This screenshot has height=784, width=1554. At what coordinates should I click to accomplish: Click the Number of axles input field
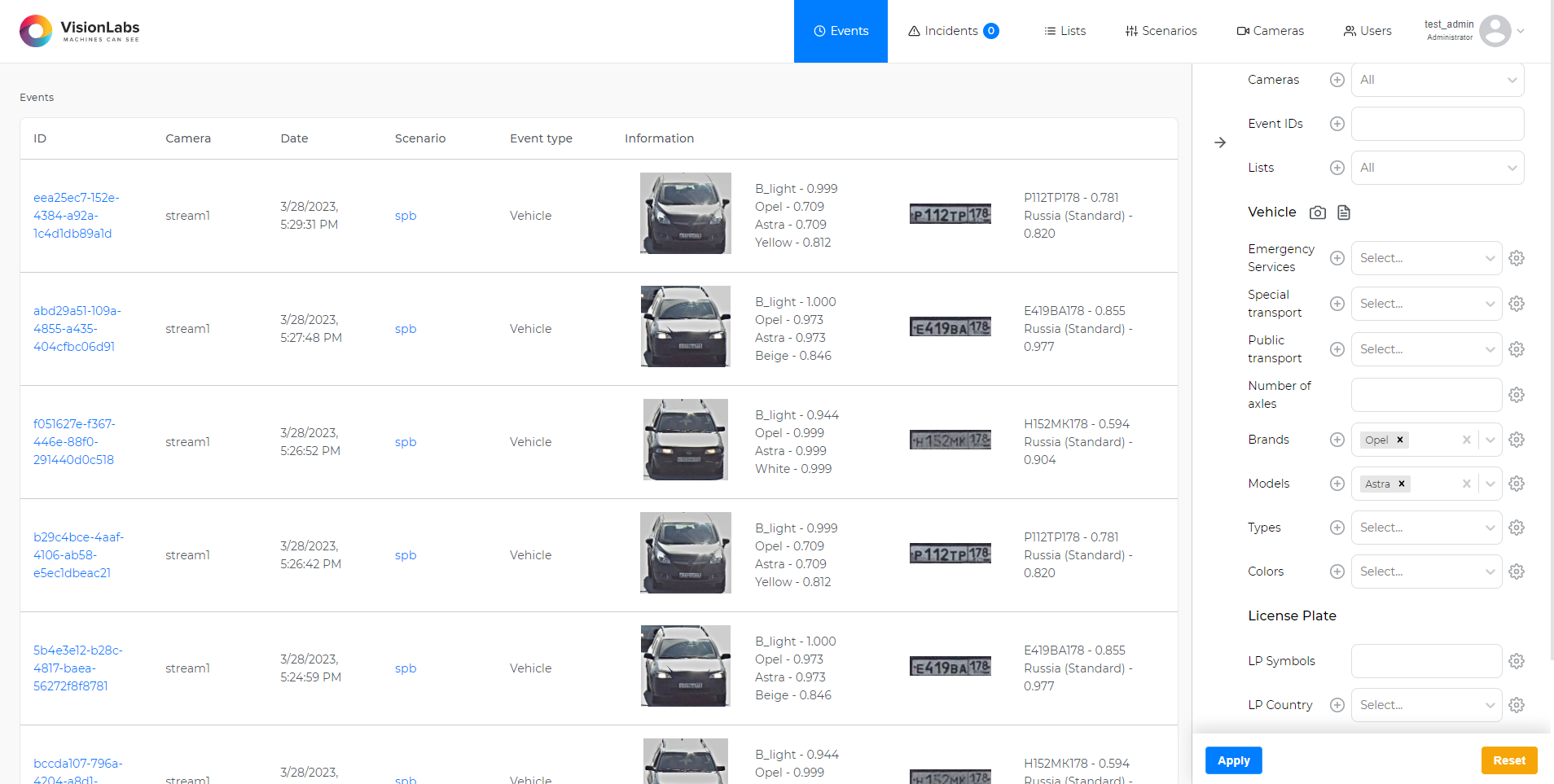pyautogui.click(x=1427, y=395)
